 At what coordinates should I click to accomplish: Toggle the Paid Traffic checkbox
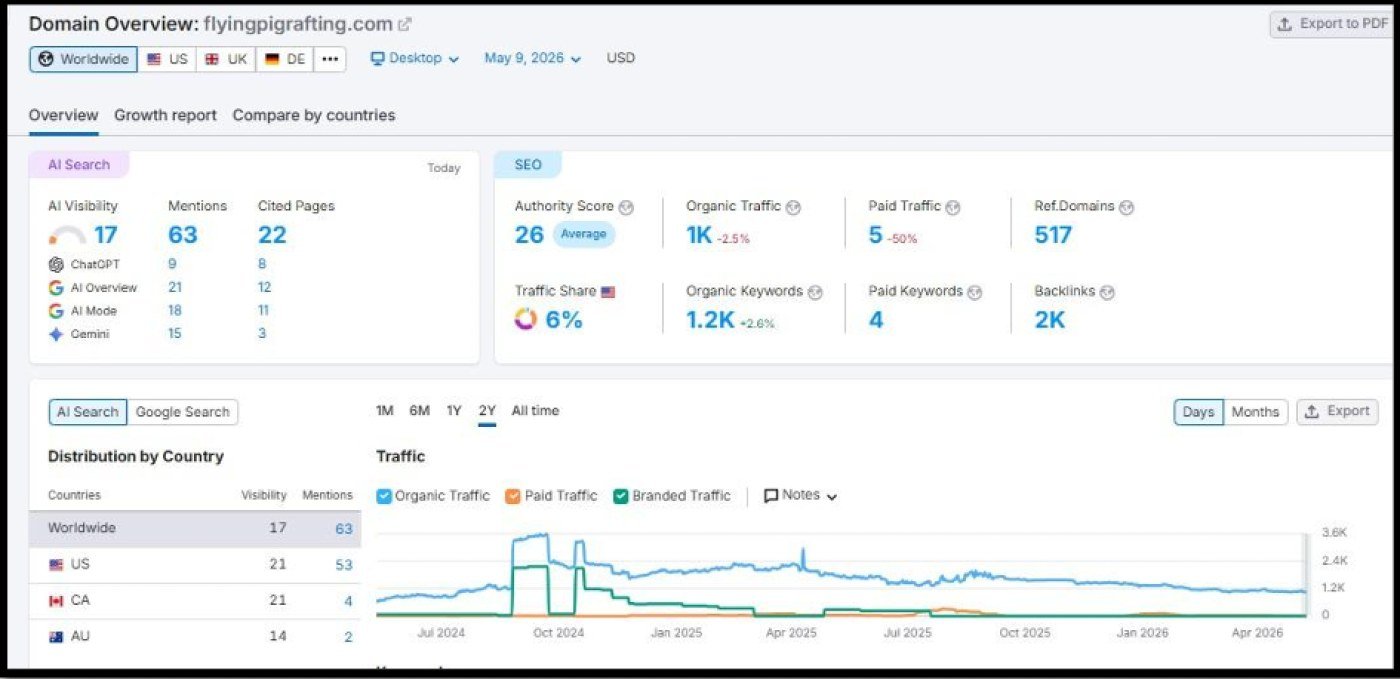pyautogui.click(x=513, y=496)
